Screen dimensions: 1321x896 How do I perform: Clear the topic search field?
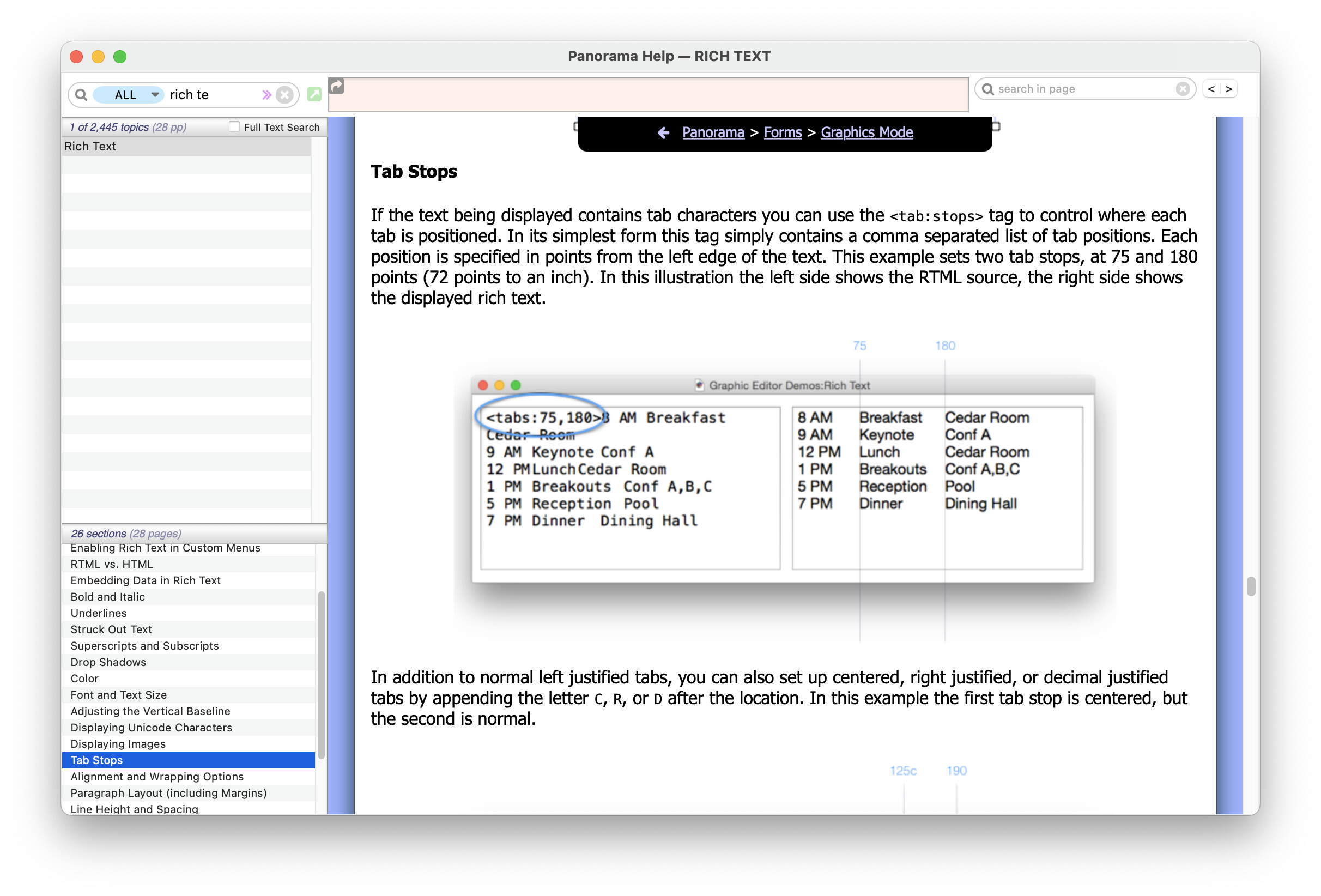[x=284, y=94]
